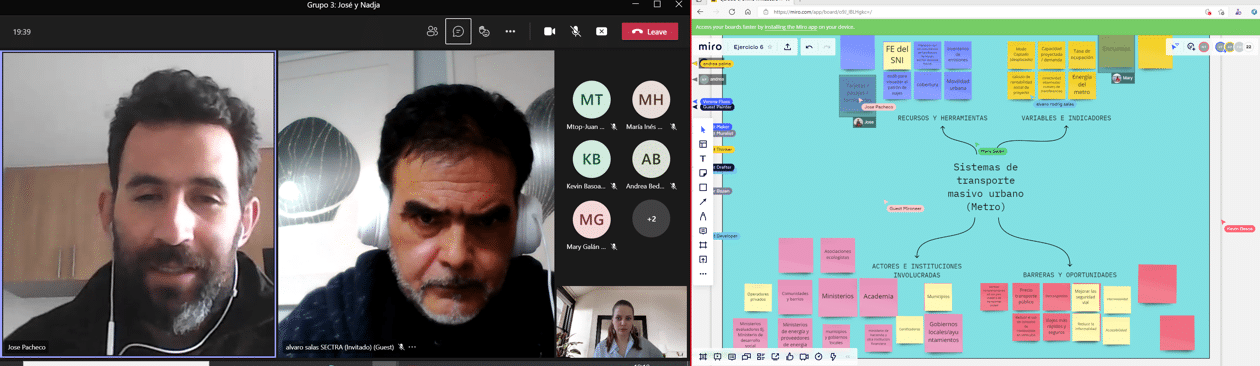The width and height of the screenshot is (1260, 366).
Task: Toggle the camera on or off
Action: (549, 31)
